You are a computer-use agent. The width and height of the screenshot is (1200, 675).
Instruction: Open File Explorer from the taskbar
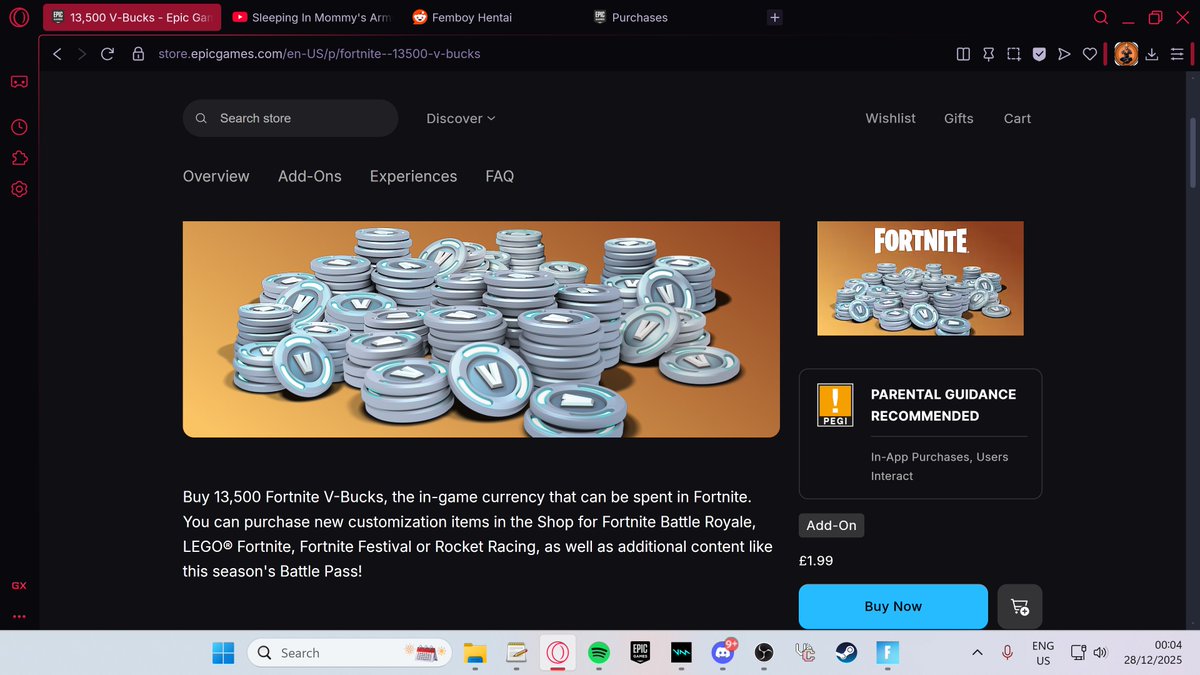[x=475, y=653]
